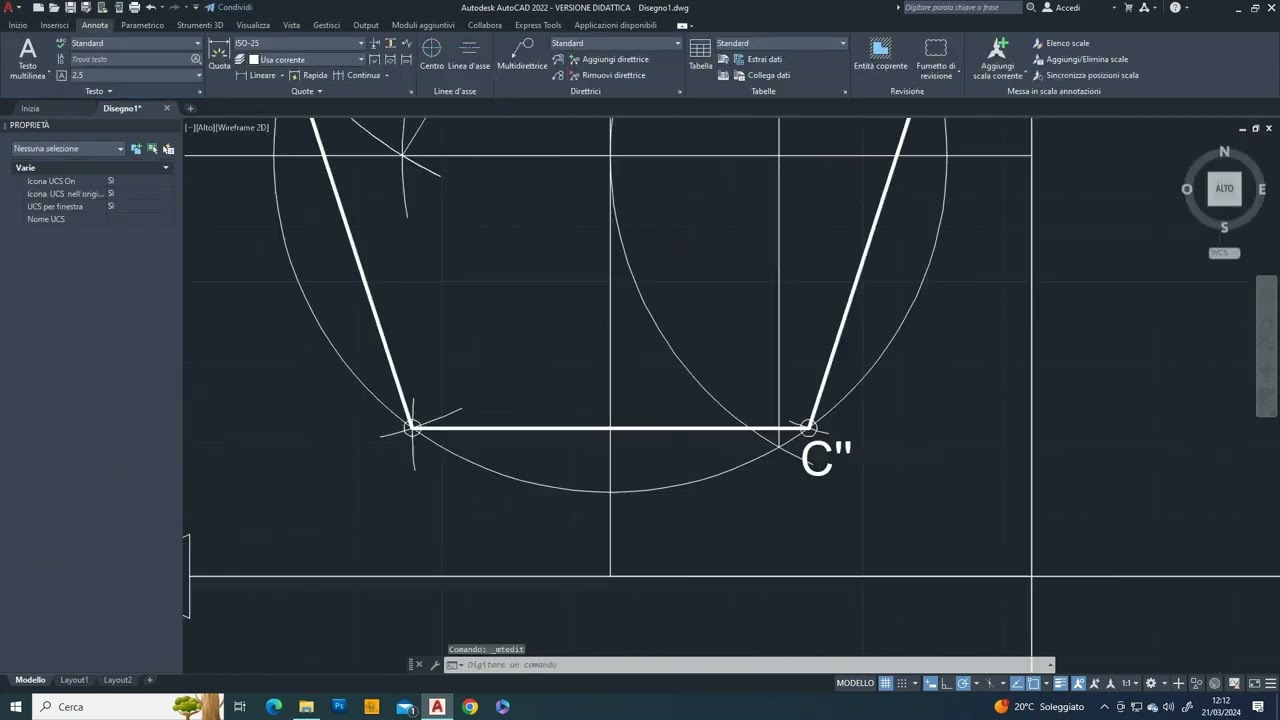This screenshot has width=1280, height=720.
Task: Expand the Lineare dimension type dropdown arrow
Action: pyautogui.click(x=282, y=75)
